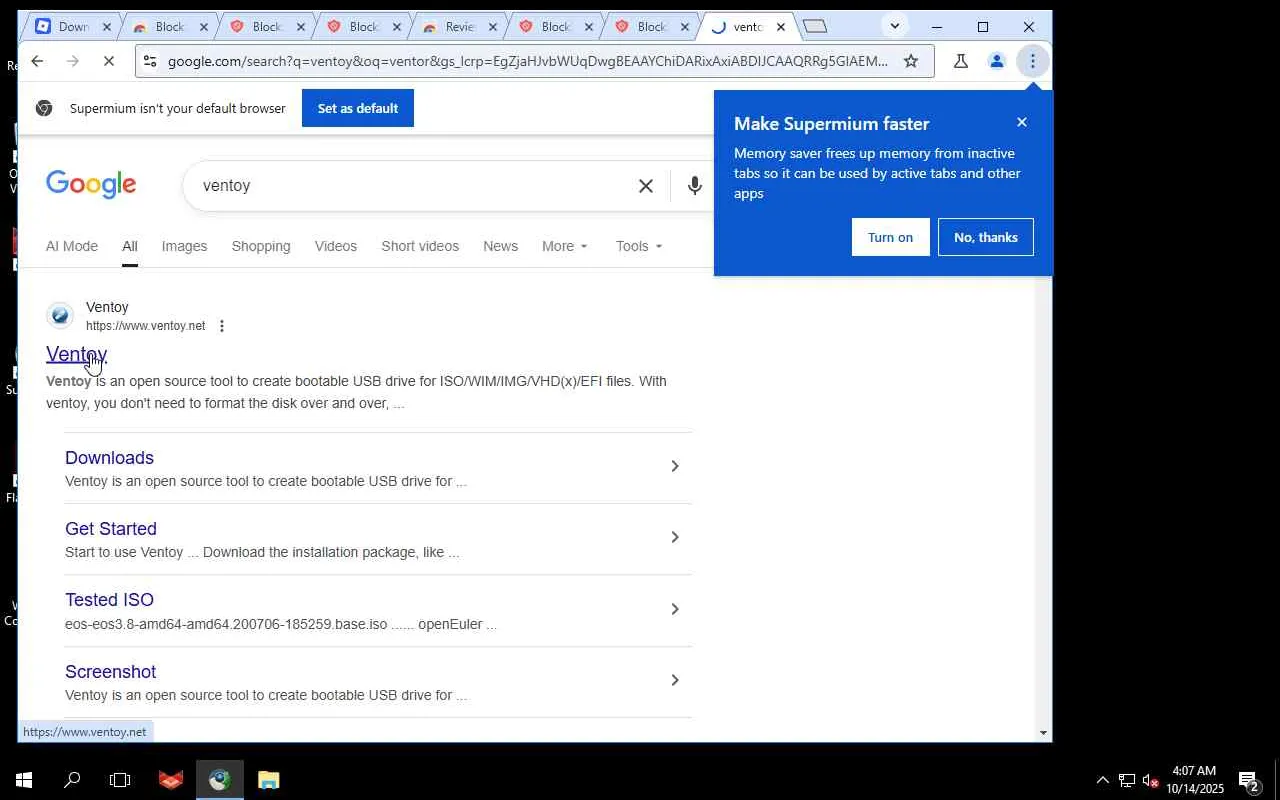This screenshot has height=800, width=1280.
Task: Switch to the Revie tab
Action: click(459, 27)
